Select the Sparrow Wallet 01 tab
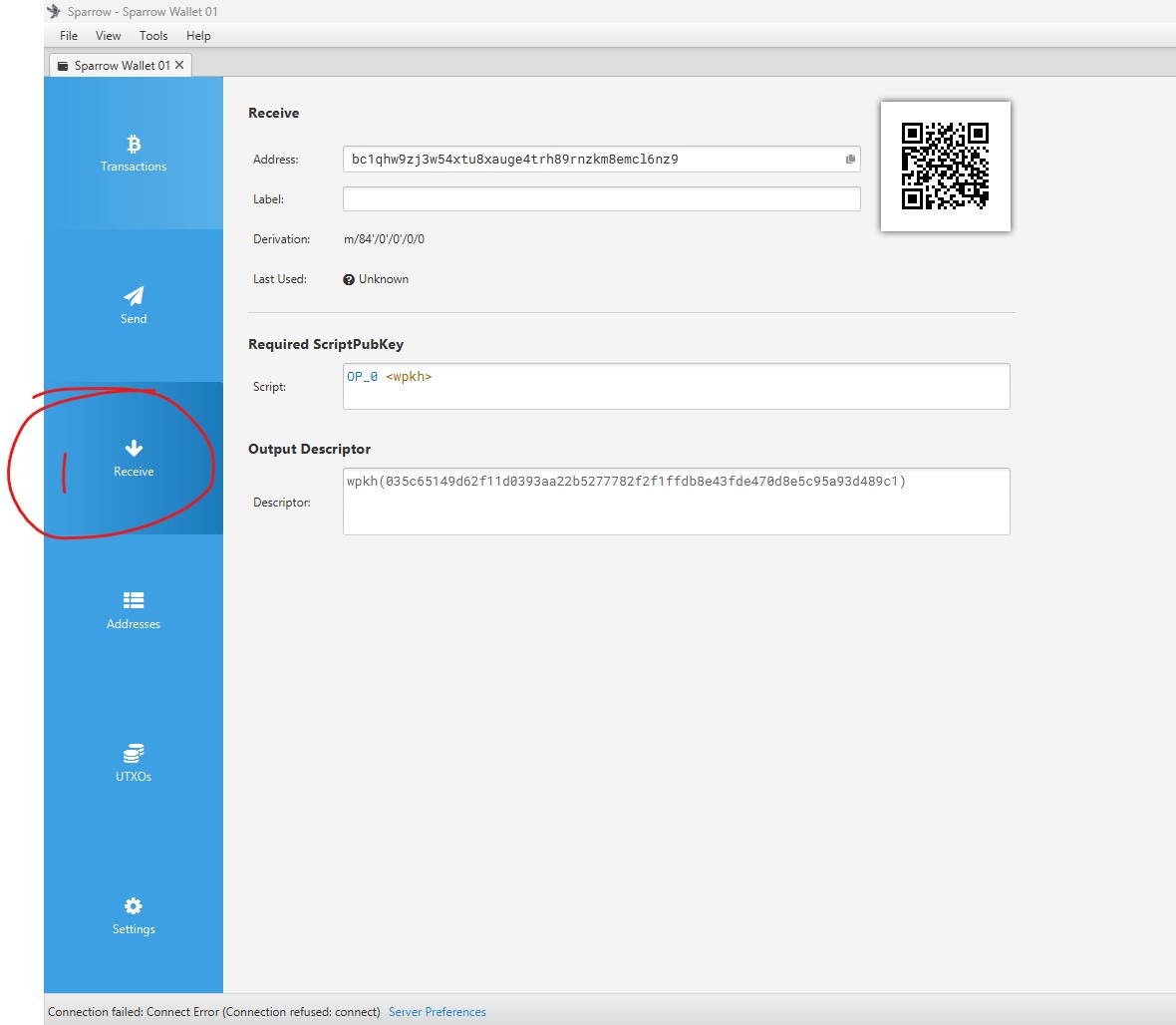 [122, 65]
